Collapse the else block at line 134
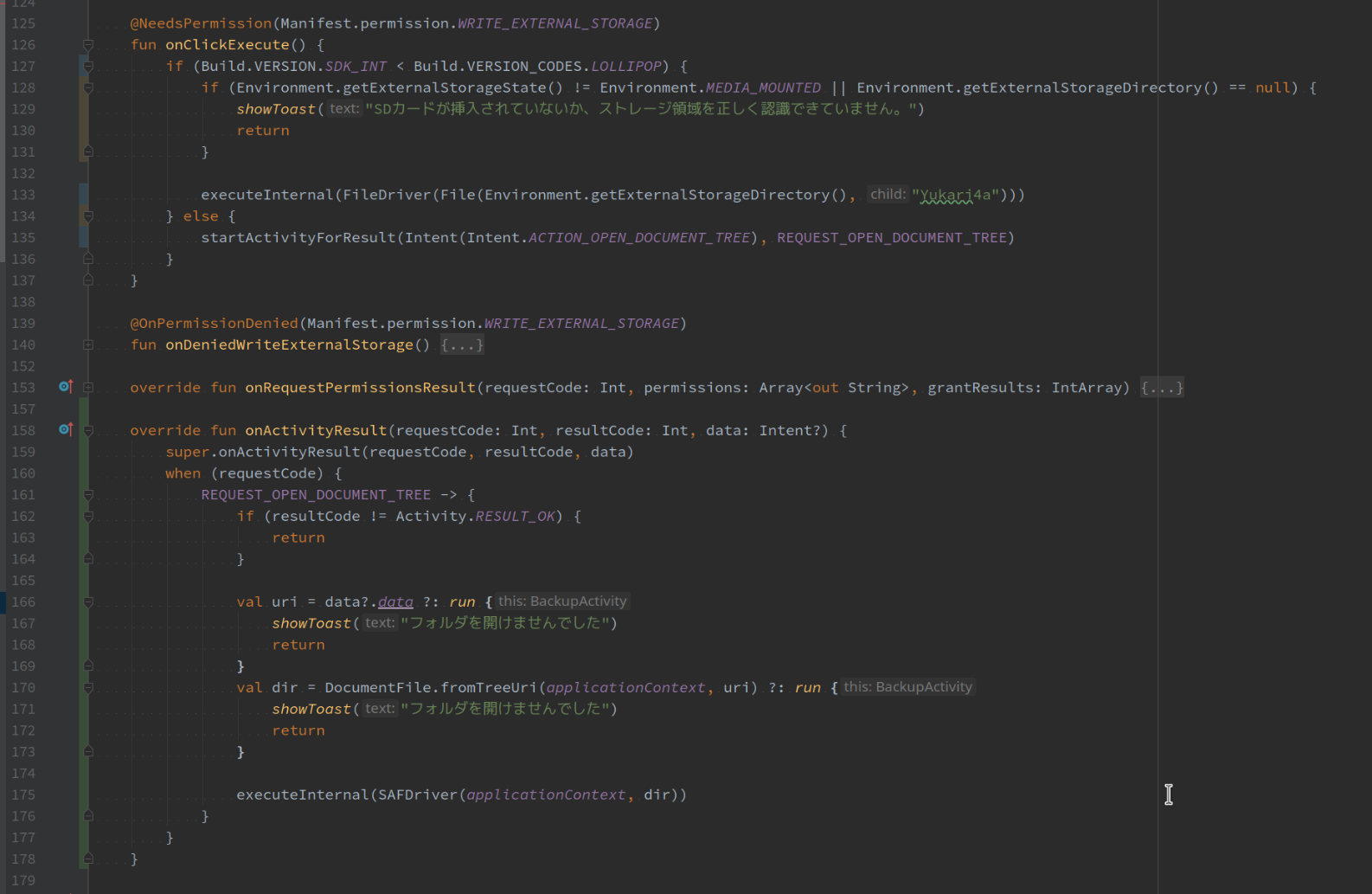This screenshot has width=1372, height=894. [88, 216]
